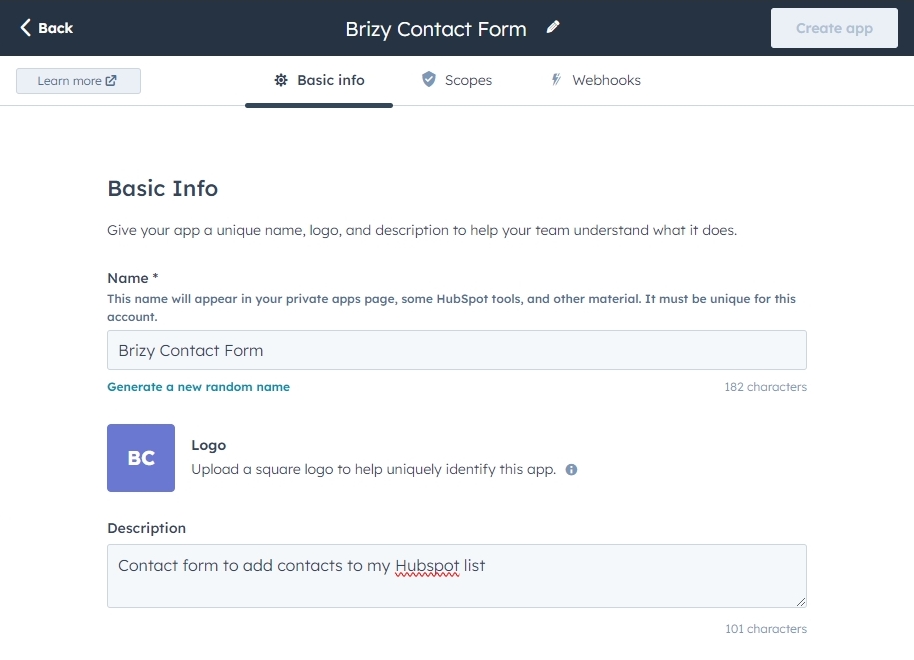The height and width of the screenshot is (660, 914).
Task: Click the Back chevron arrow icon
Action: 25,27
